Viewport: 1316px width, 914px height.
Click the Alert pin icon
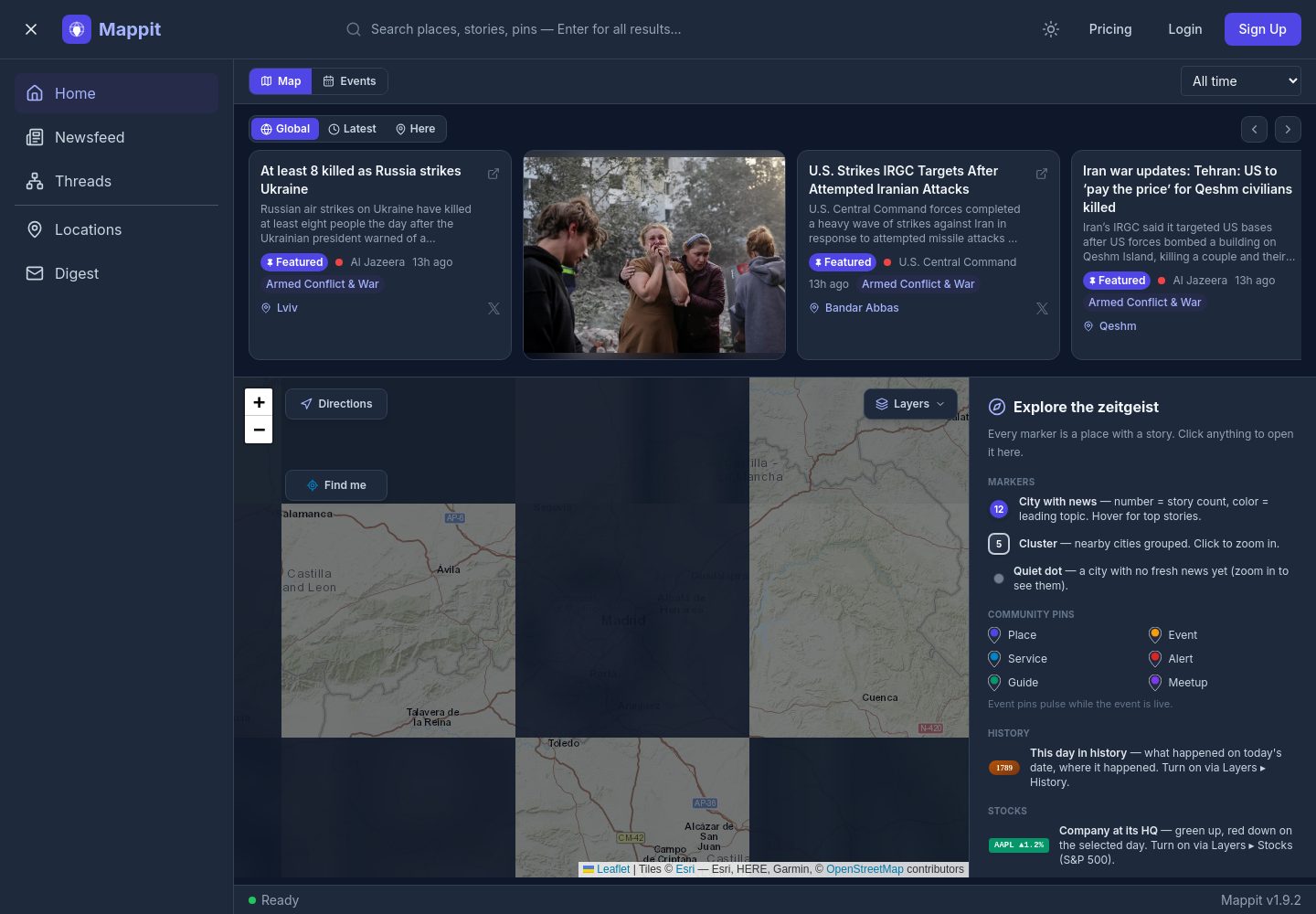pos(1155,659)
